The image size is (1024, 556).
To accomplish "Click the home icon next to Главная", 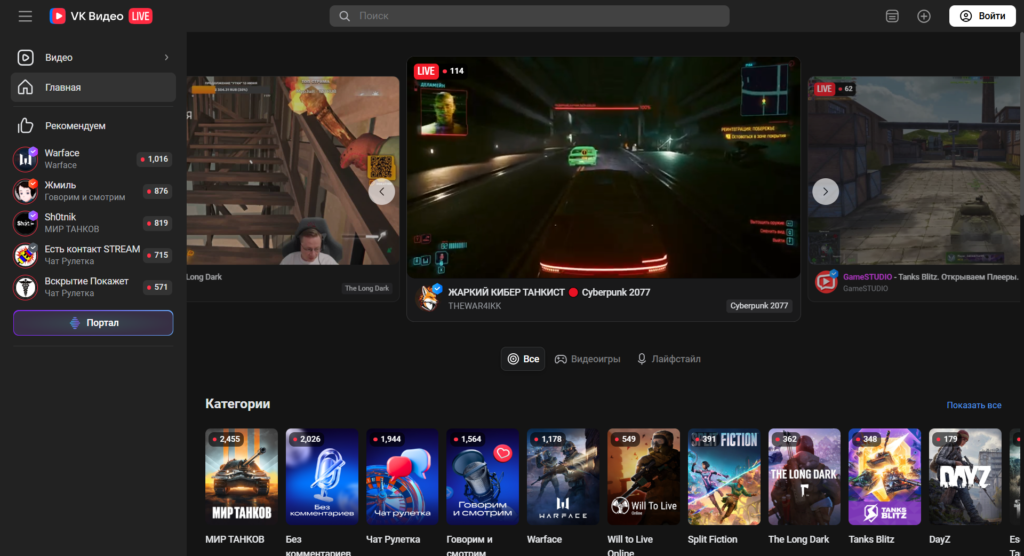I will 25,87.
